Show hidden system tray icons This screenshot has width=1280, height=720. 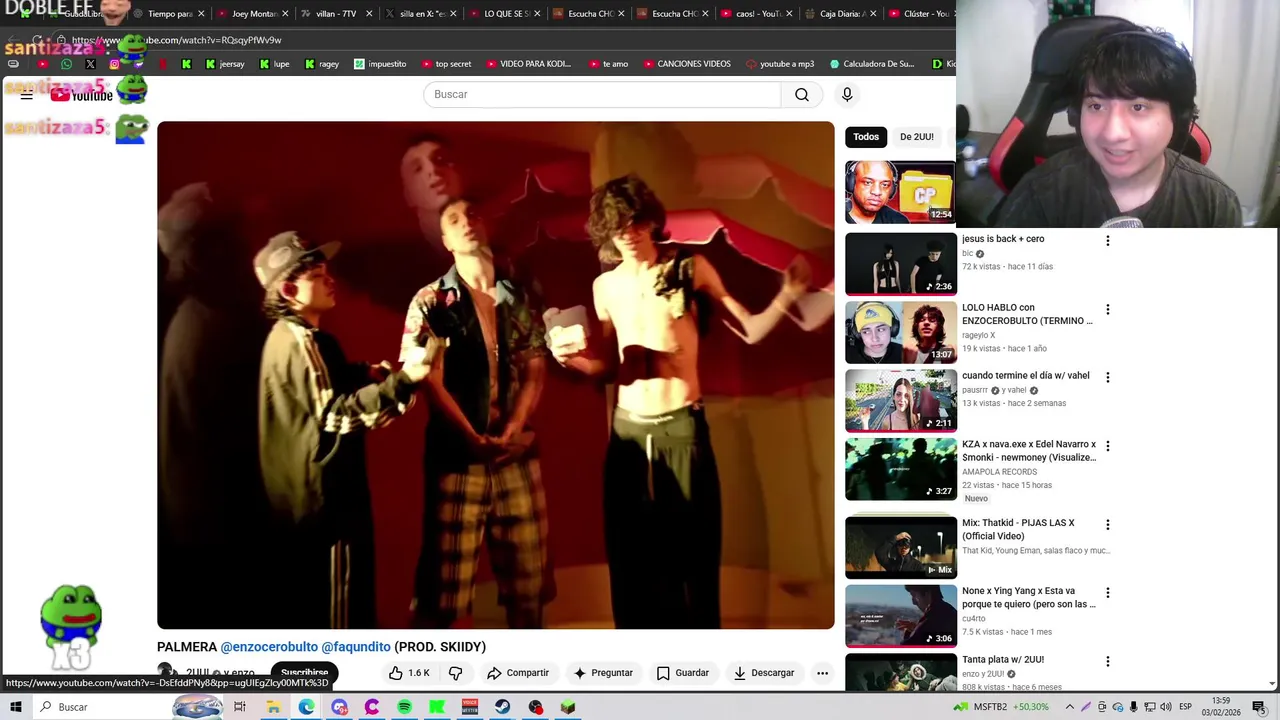(x=1069, y=707)
